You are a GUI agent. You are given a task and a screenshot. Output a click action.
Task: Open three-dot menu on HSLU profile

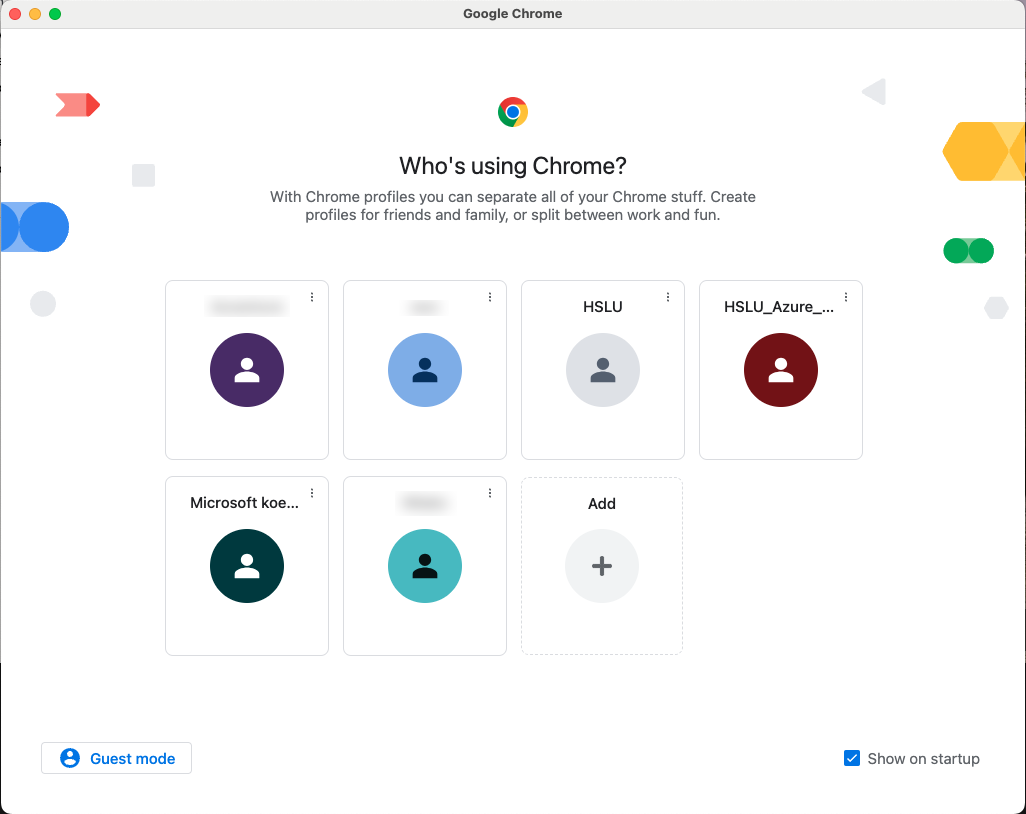tap(668, 297)
